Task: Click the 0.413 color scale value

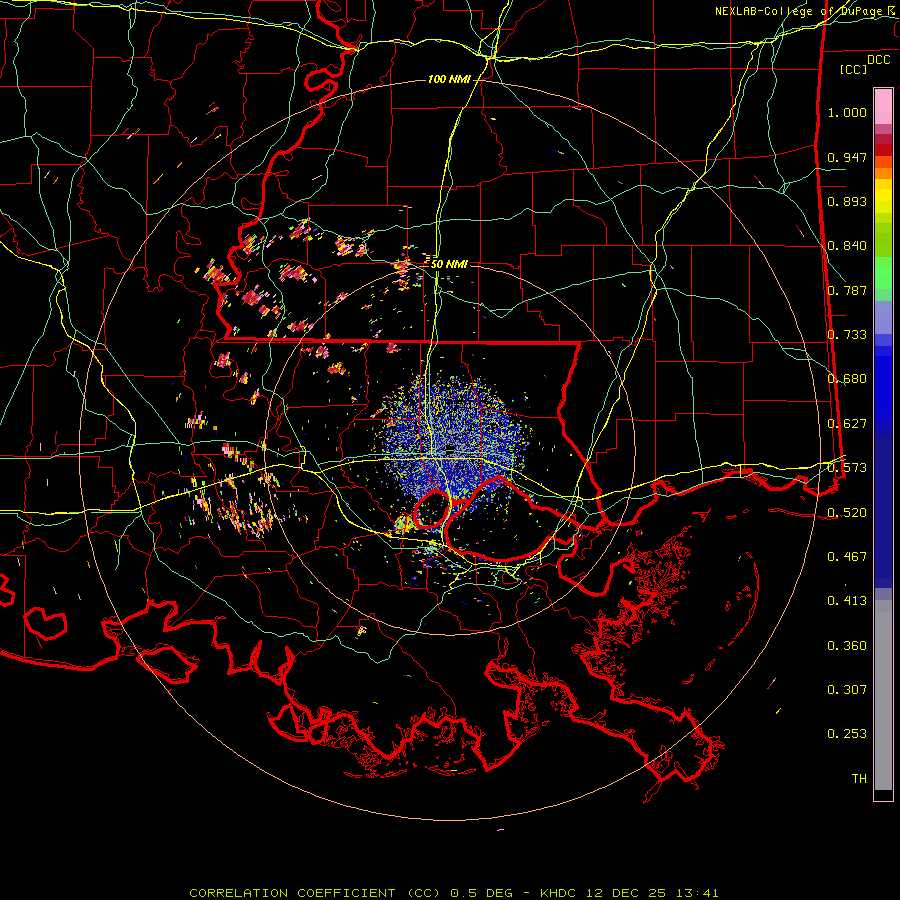Action: [847, 601]
